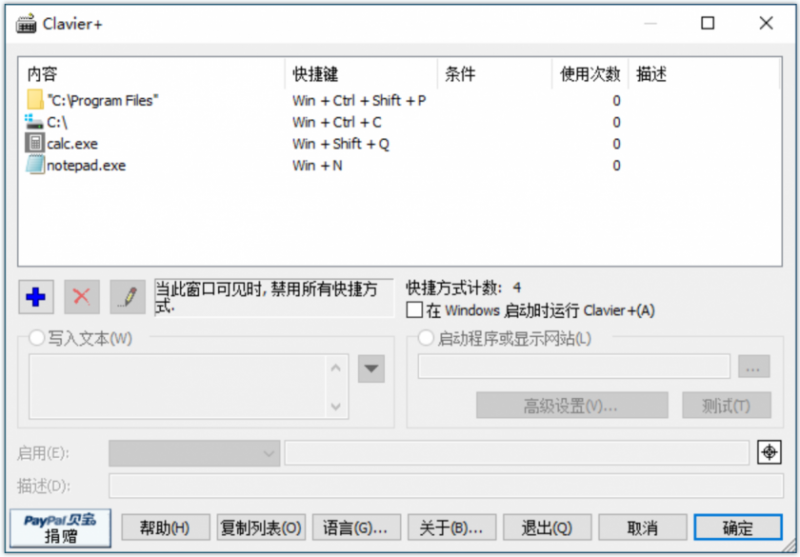The image size is (800, 557).
Task: Click the 退出(Q) quit button
Action: point(547,527)
